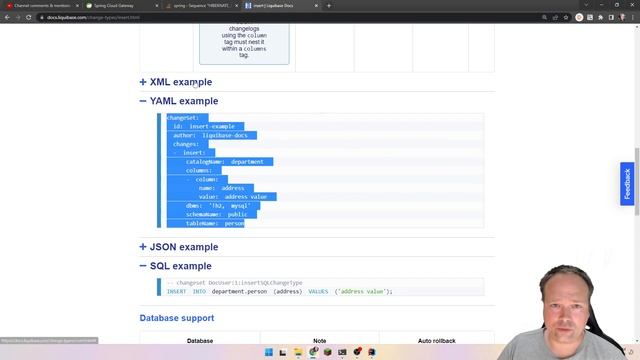The width and height of the screenshot is (640, 360).
Task: Click the 'name: address' YAML line
Action: coord(221,188)
